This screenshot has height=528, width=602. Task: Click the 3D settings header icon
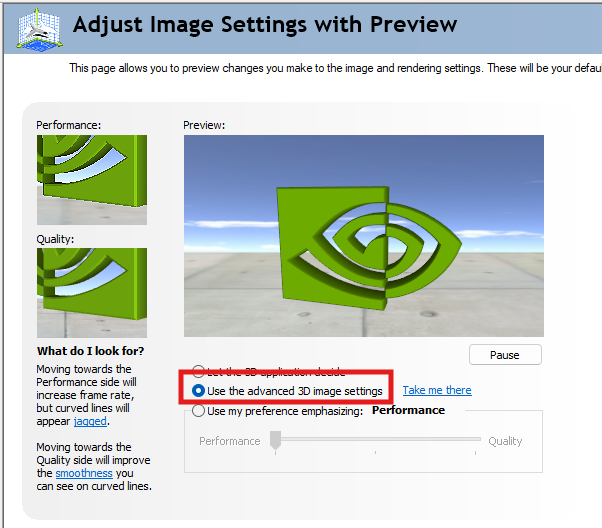point(40,29)
